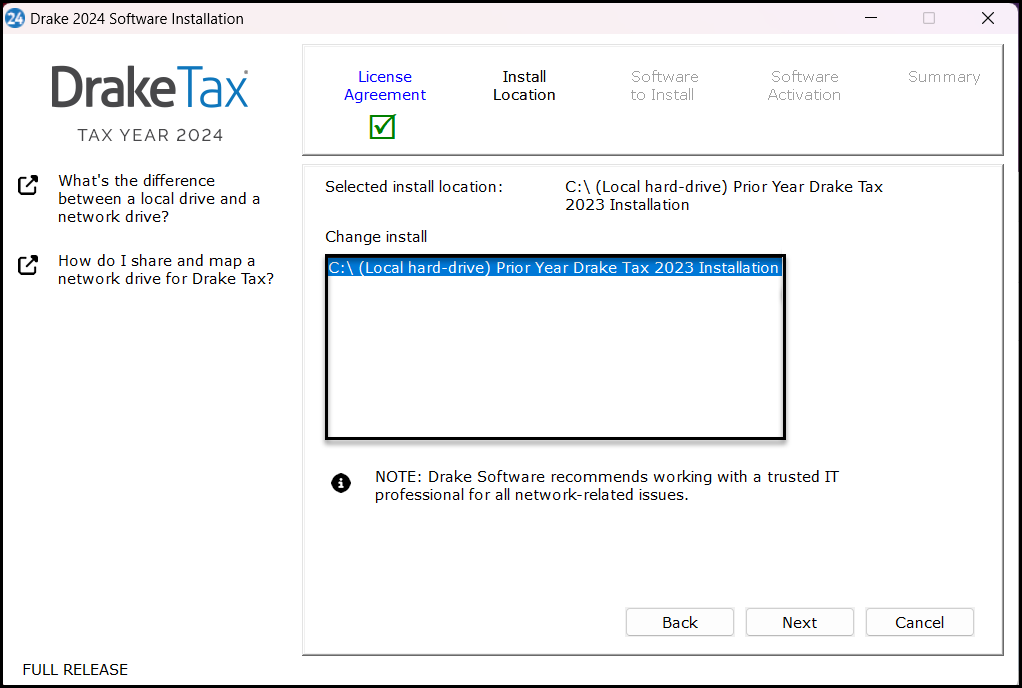
Task: Close the Drake 2024 installer window
Action: pos(987,18)
